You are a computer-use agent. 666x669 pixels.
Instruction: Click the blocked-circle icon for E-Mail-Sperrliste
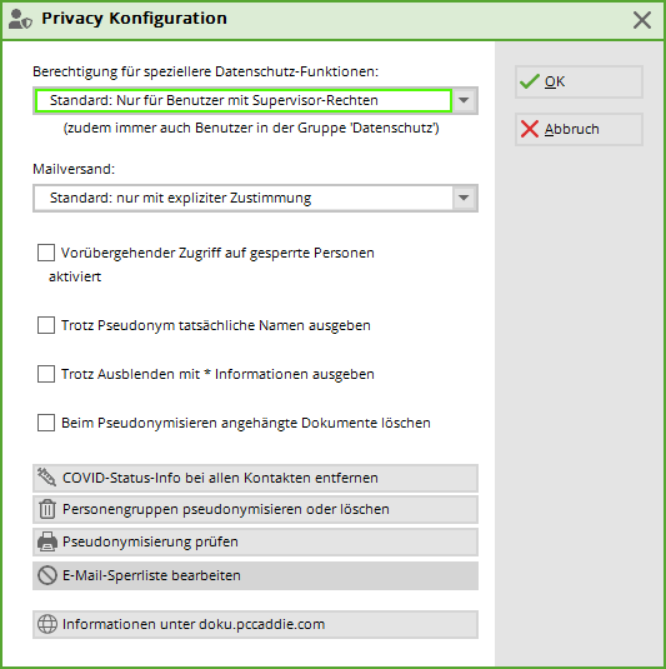coord(47,576)
